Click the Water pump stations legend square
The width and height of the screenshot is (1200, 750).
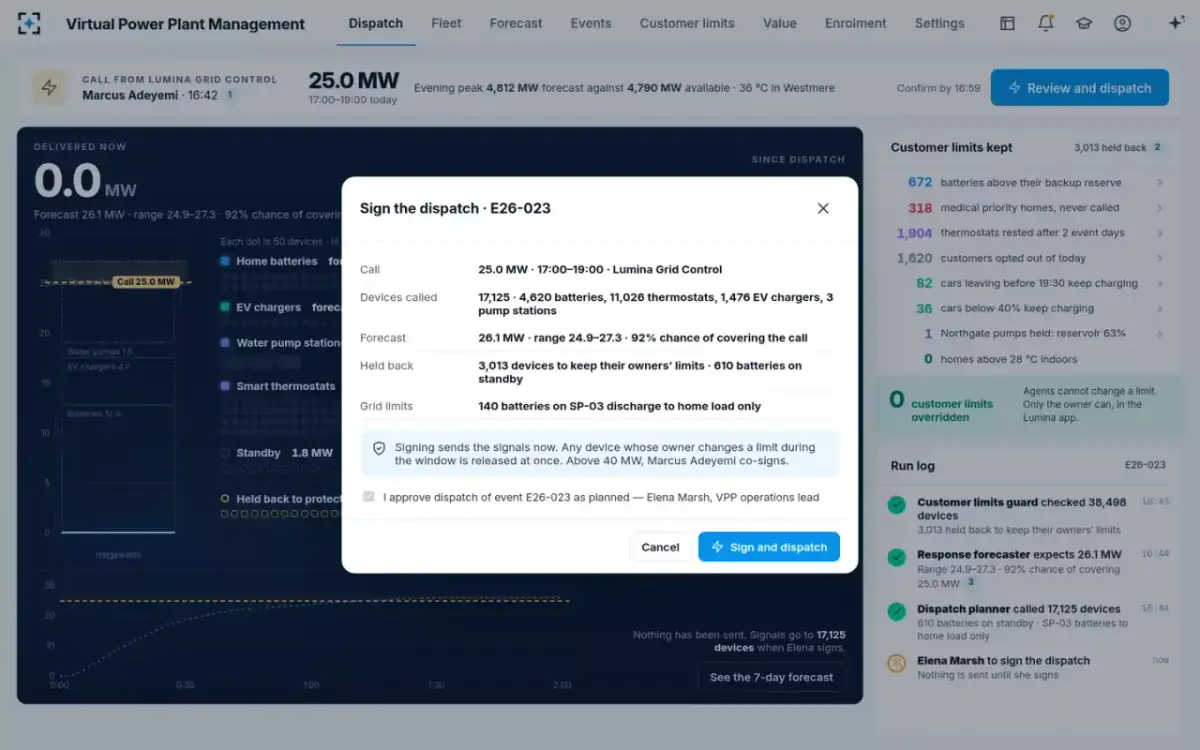pos(225,343)
